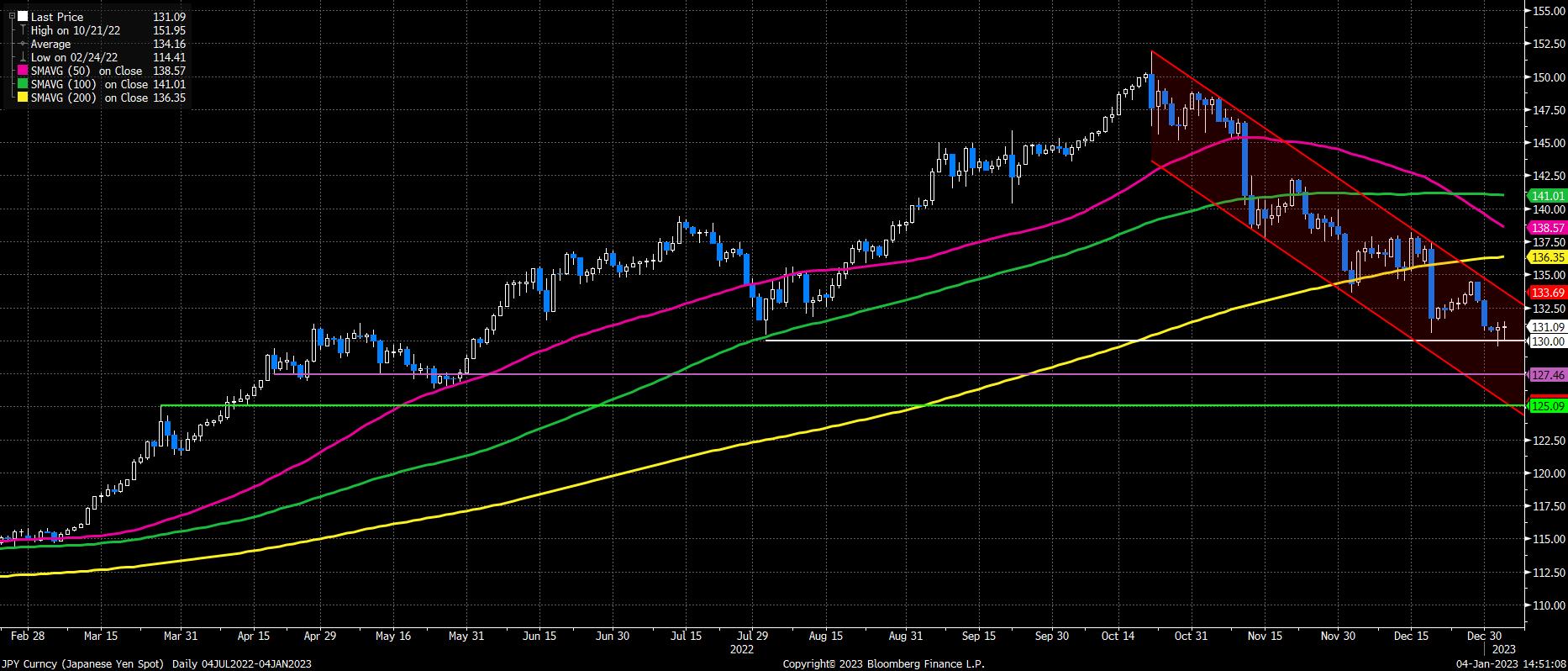The image size is (1568, 671).
Task: Click the yellow 136.35 price axis tag
Action: tap(1547, 257)
